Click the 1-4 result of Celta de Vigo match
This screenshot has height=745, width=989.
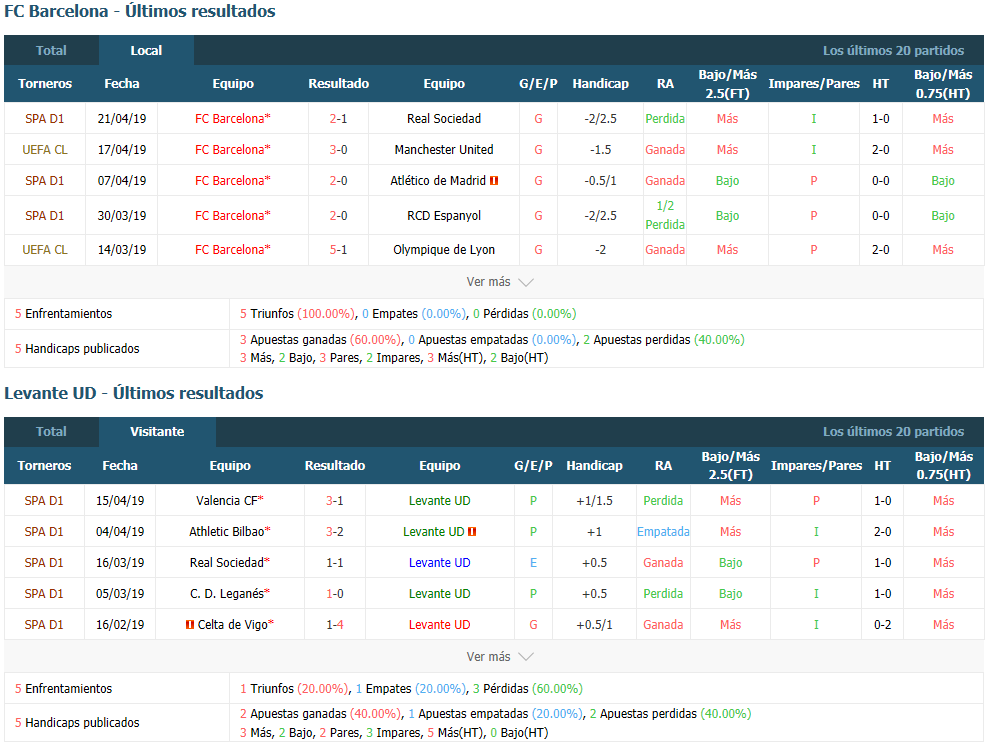pyautogui.click(x=334, y=625)
